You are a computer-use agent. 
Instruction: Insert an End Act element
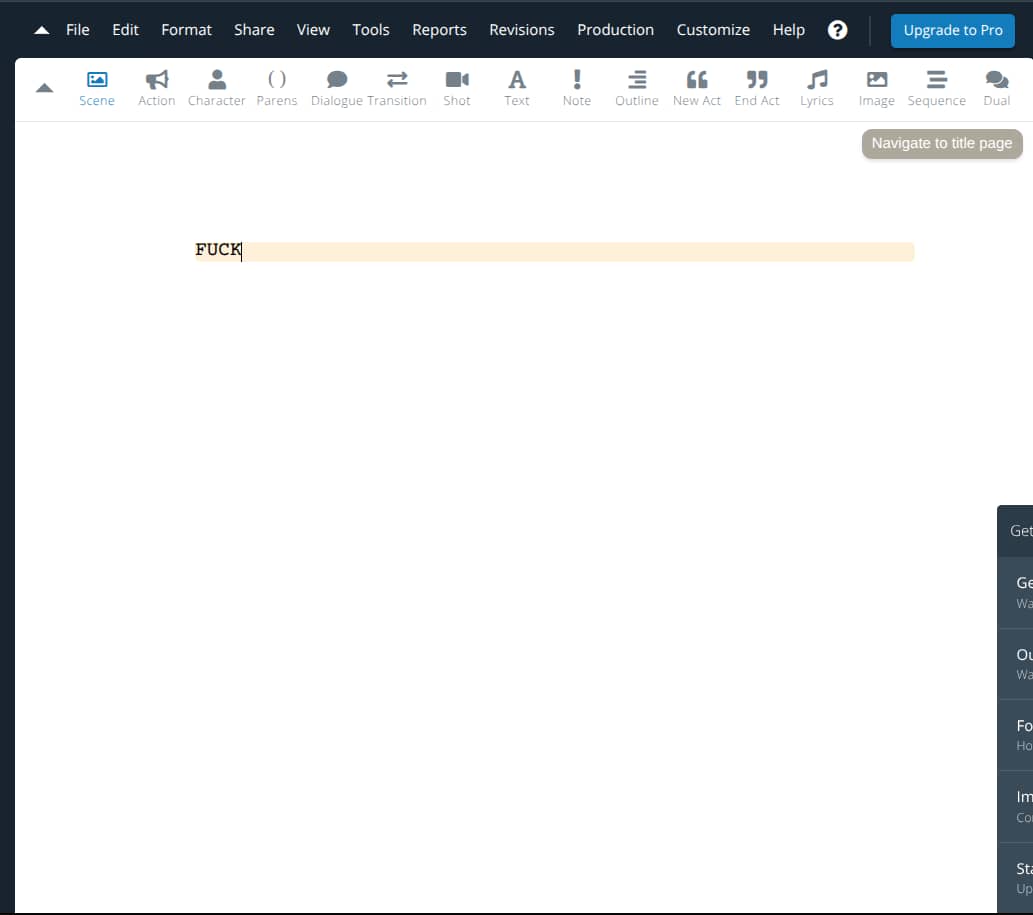coord(756,88)
